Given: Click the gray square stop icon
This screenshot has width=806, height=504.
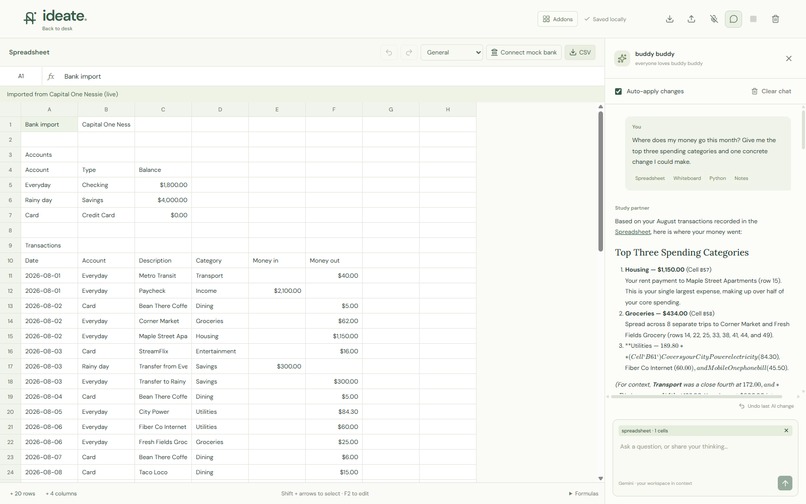Looking at the screenshot, I should pos(753,19).
